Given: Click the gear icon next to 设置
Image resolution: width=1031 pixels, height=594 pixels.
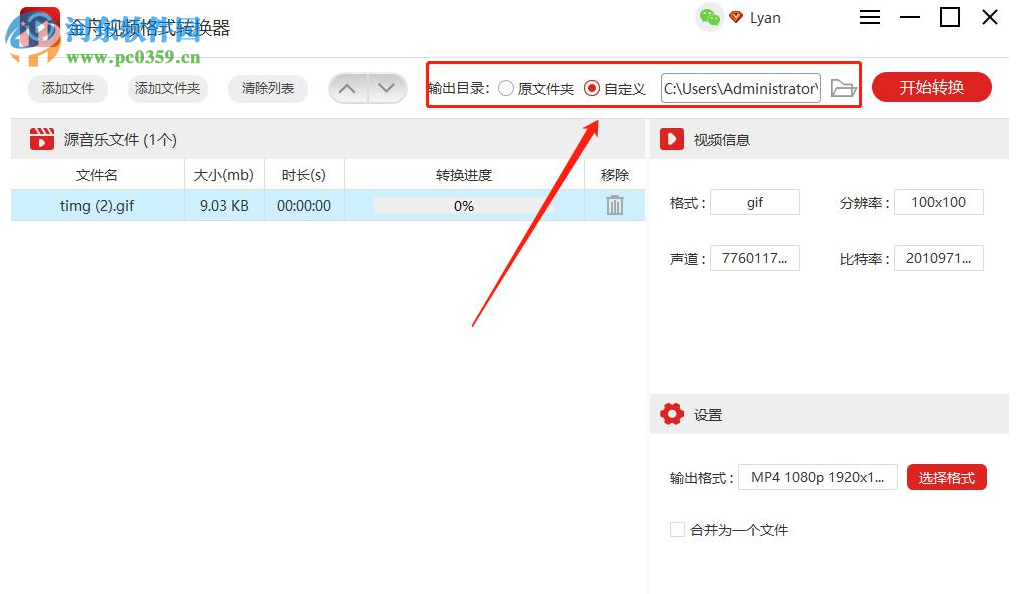Looking at the screenshot, I should 672,413.
